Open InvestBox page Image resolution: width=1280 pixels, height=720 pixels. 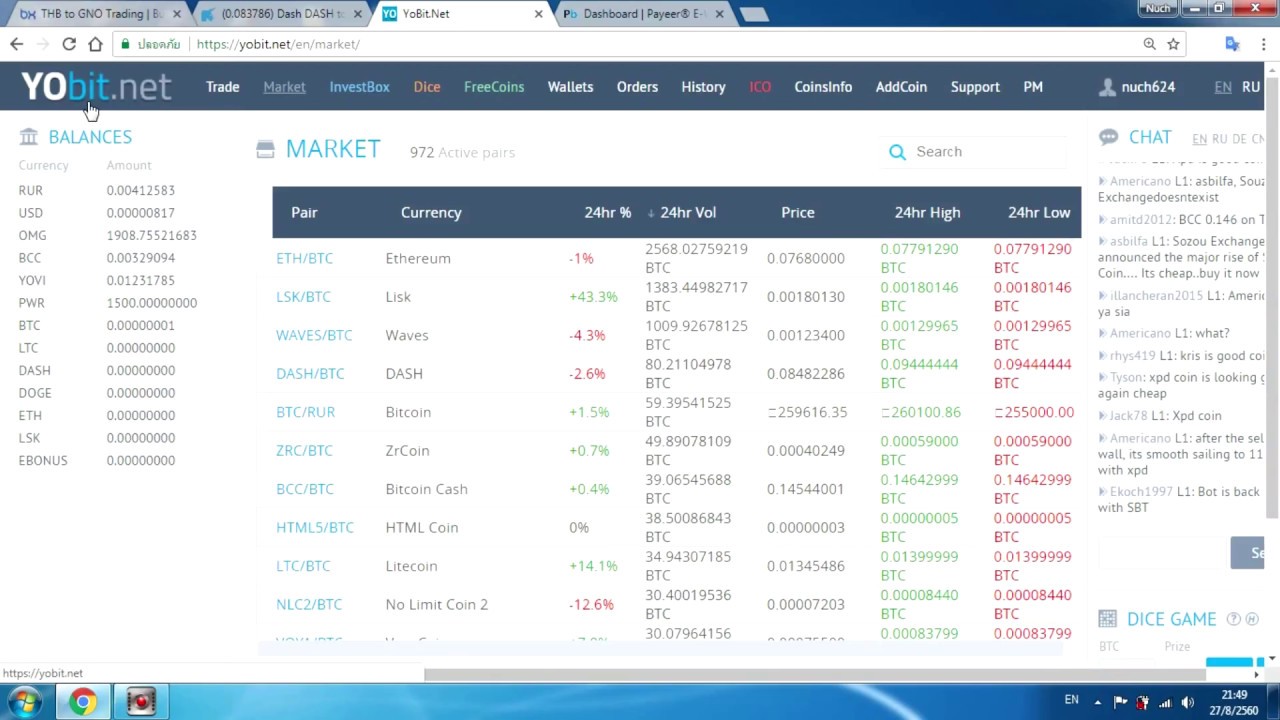pyautogui.click(x=359, y=87)
